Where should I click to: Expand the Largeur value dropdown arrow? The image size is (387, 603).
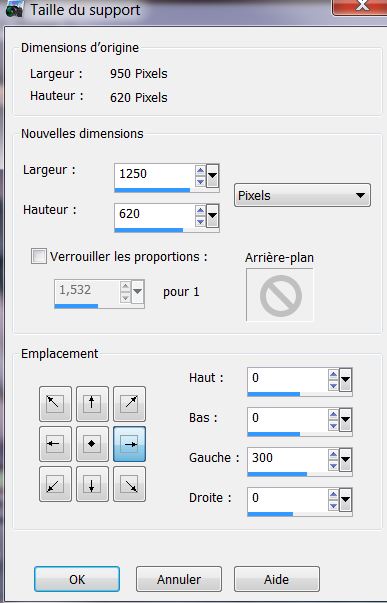pos(213,175)
